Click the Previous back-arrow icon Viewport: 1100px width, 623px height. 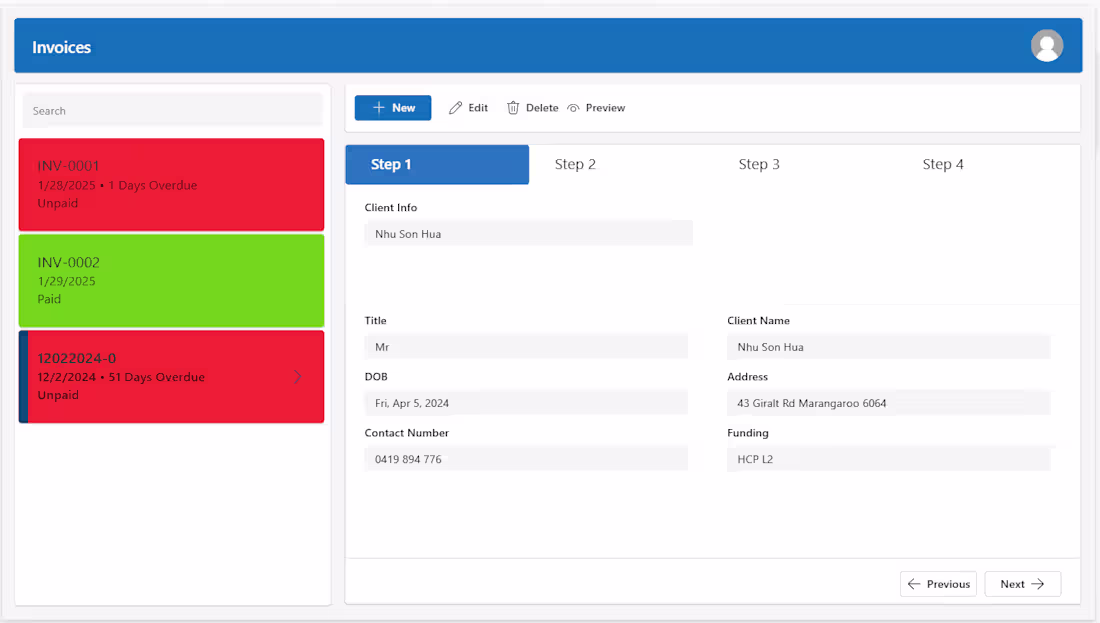(x=916, y=583)
